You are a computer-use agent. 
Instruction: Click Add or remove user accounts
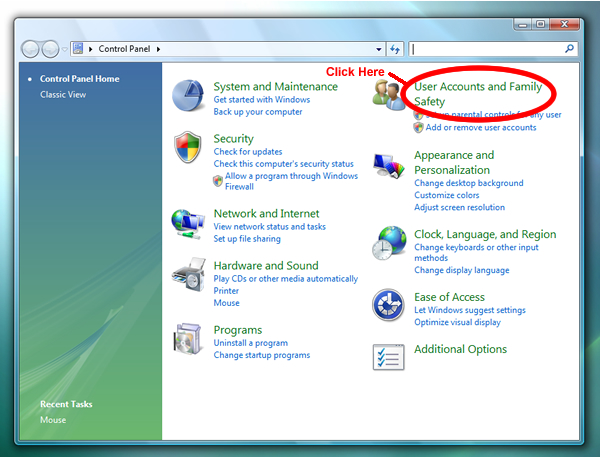click(x=481, y=127)
